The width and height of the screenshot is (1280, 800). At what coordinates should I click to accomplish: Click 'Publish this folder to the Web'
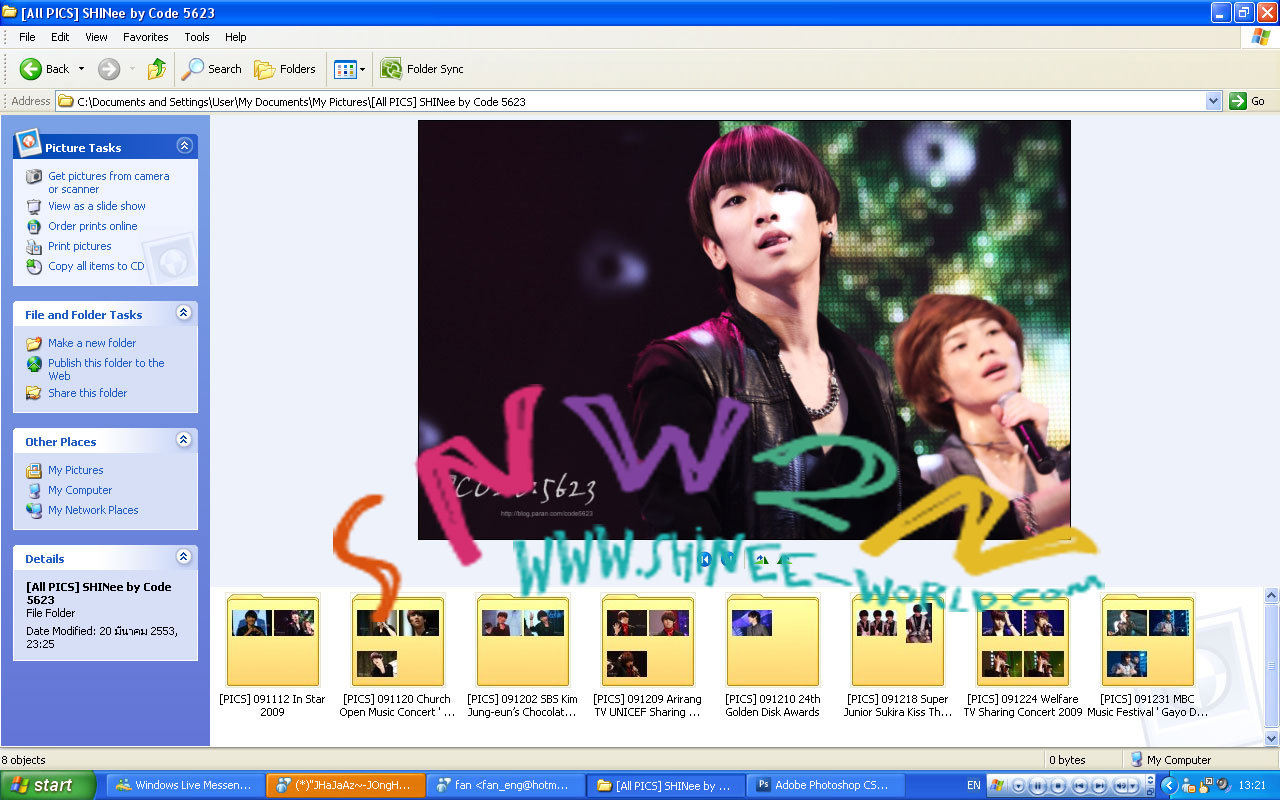coord(106,369)
